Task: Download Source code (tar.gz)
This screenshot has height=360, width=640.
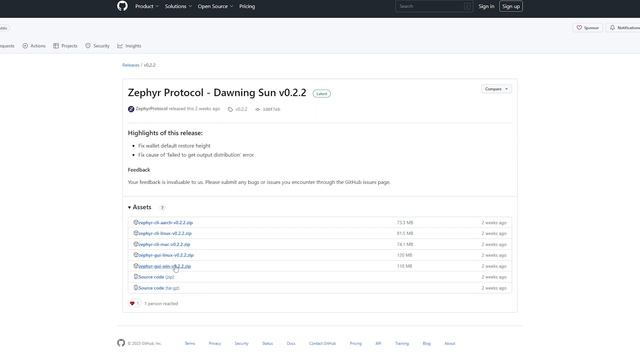Action: pyautogui.click(x=159, y=288)
